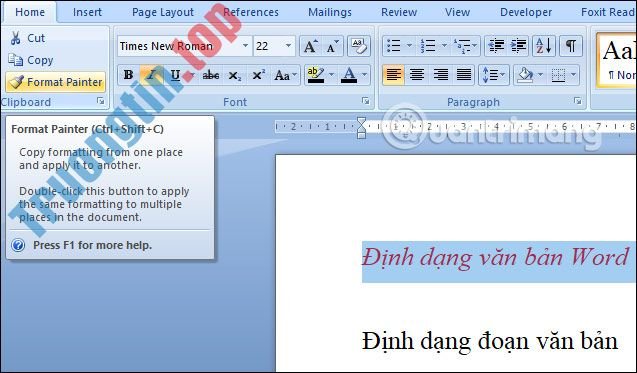
Task: Align text left
Action: [x=393, y=75]
